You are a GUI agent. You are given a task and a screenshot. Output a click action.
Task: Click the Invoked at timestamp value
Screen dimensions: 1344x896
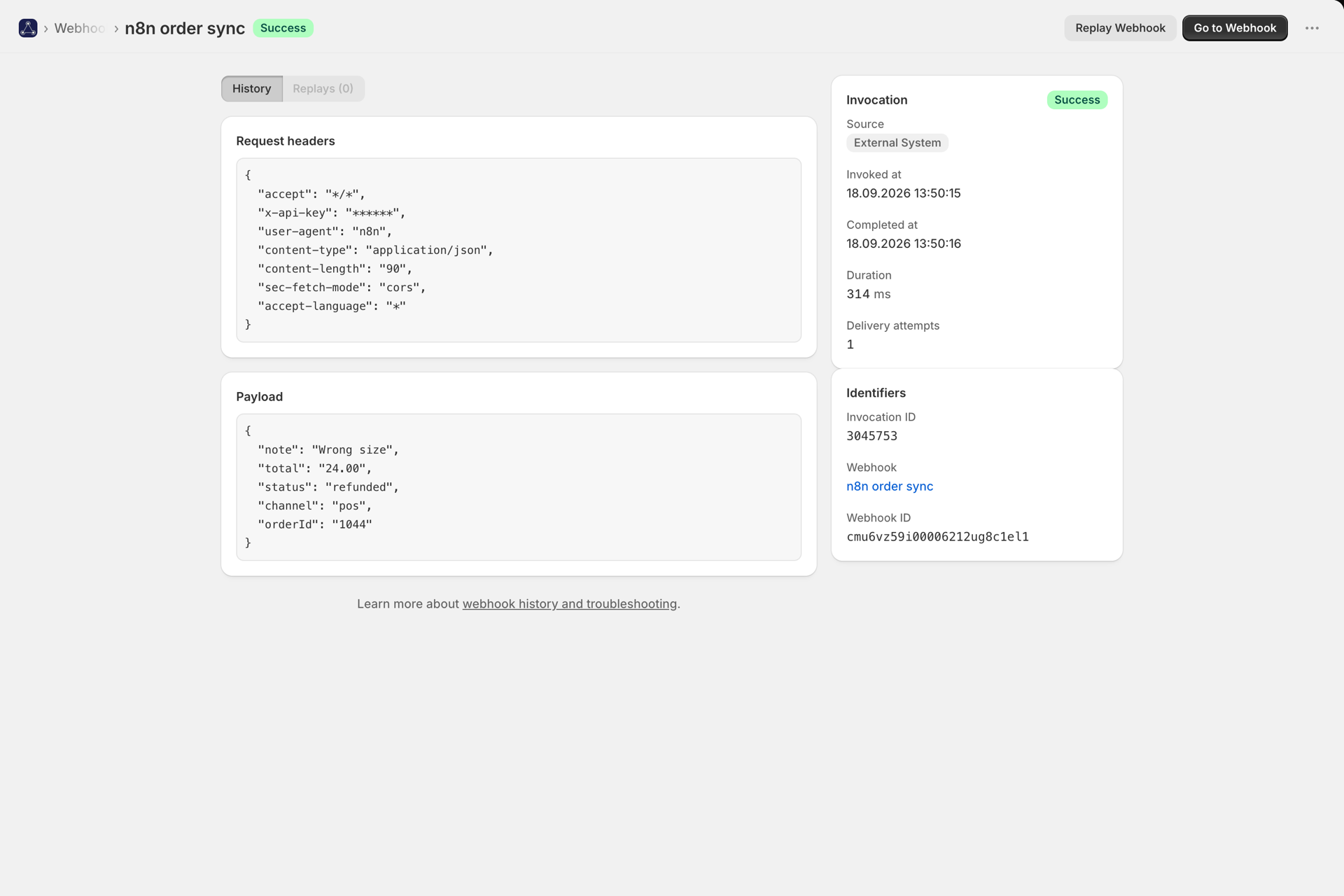tap(903, 193)
